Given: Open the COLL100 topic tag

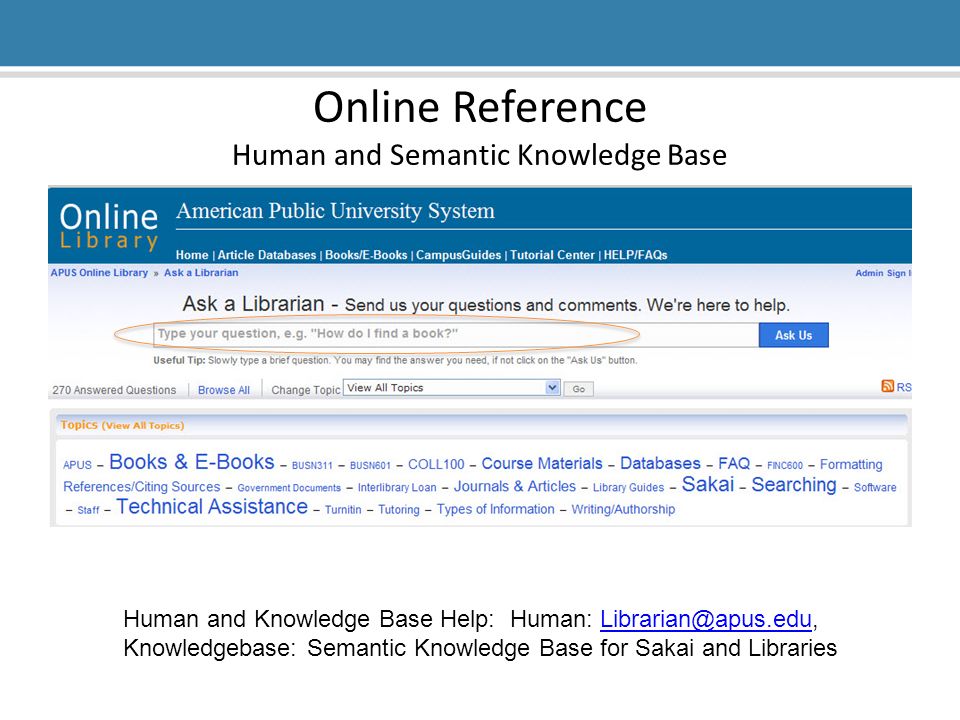Looking at the screenshot, I should [x=437, y=464].
